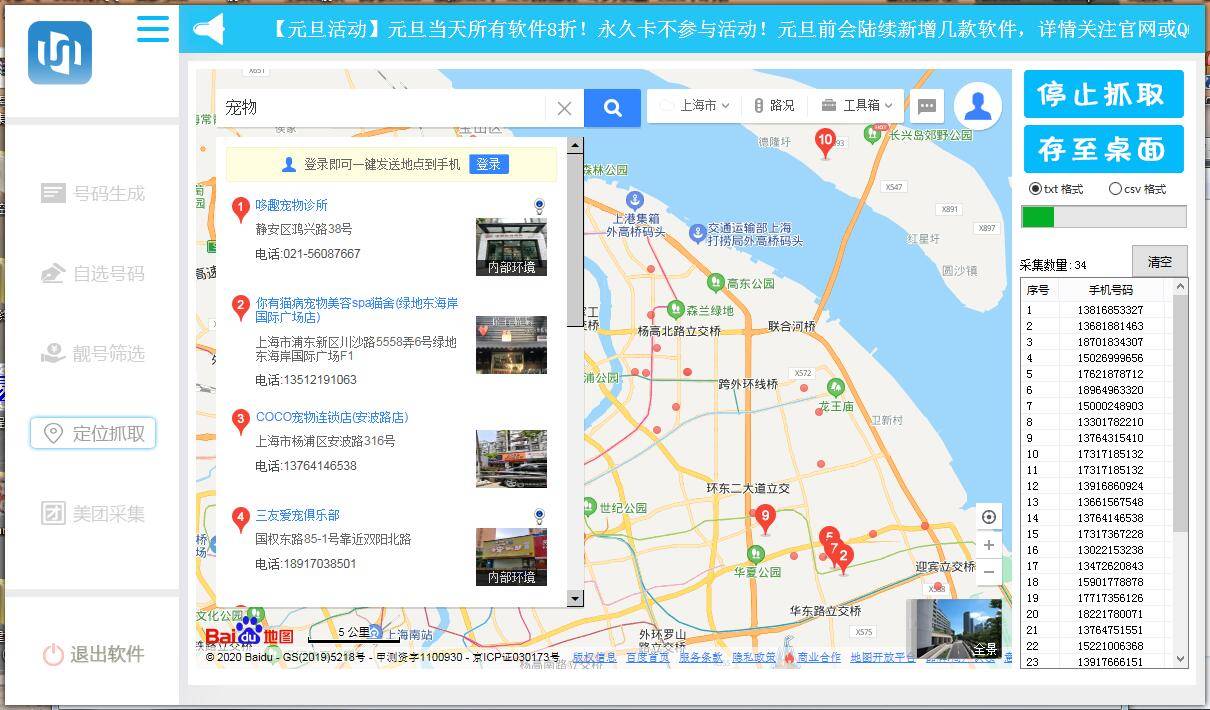This screenshot has width=1210, height=710.
Task: Click the app logo in the sidebar
Action: [x=60, y=53]
